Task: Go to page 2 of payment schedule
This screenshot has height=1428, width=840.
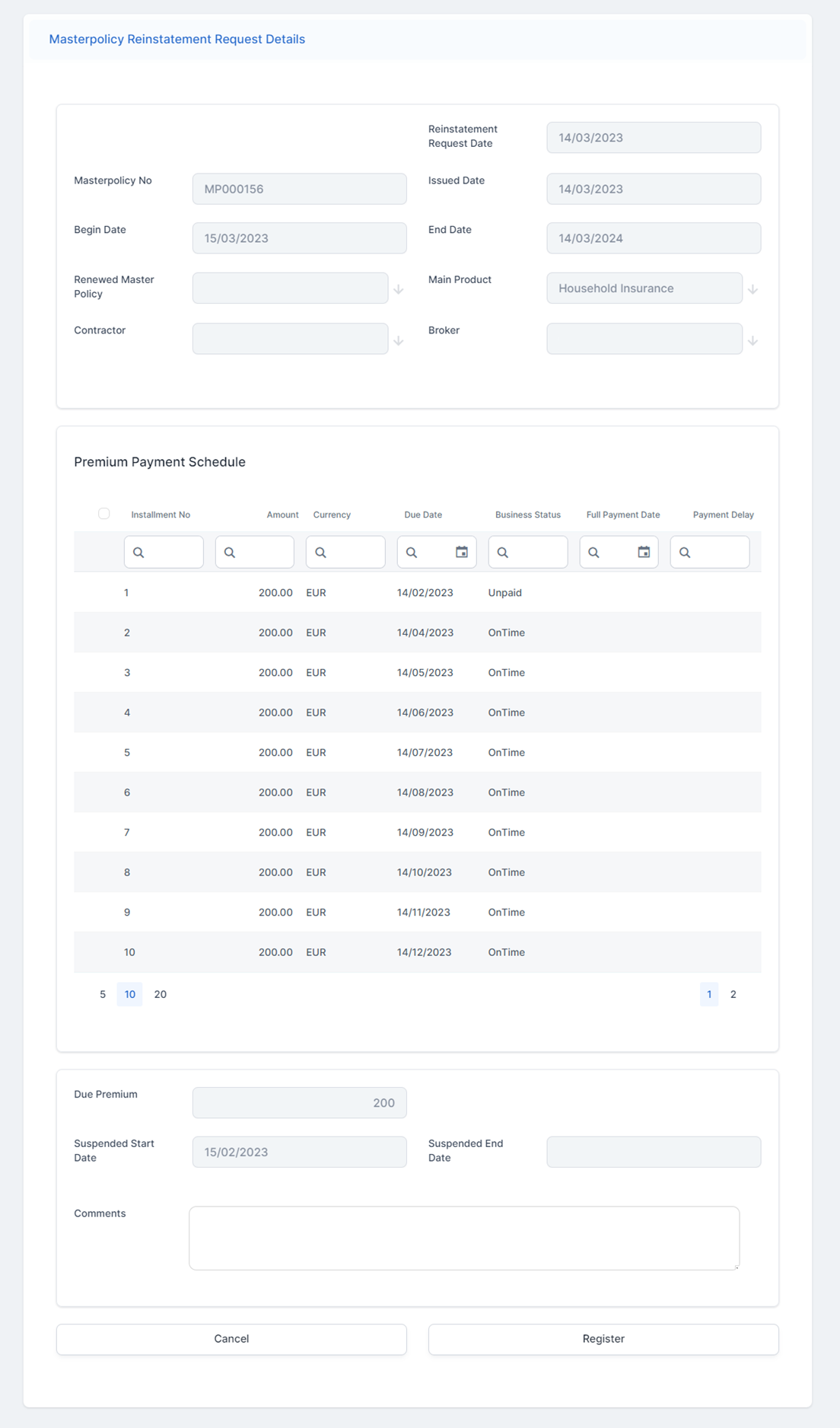Action: tap(733, 994)
